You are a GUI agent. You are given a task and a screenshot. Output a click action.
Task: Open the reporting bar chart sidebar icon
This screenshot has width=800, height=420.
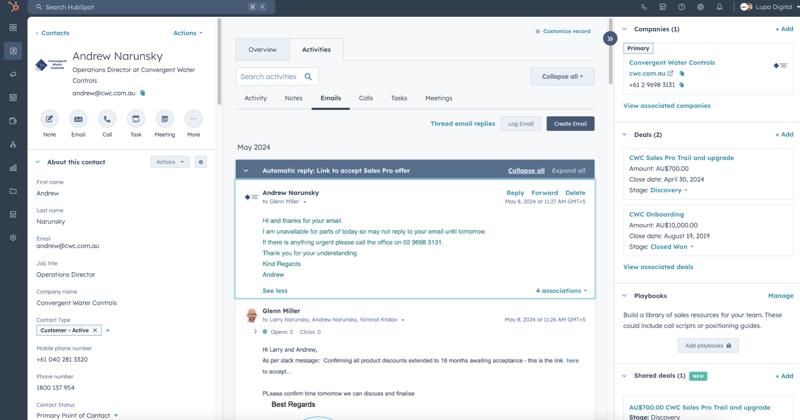(x=13, y=167)
